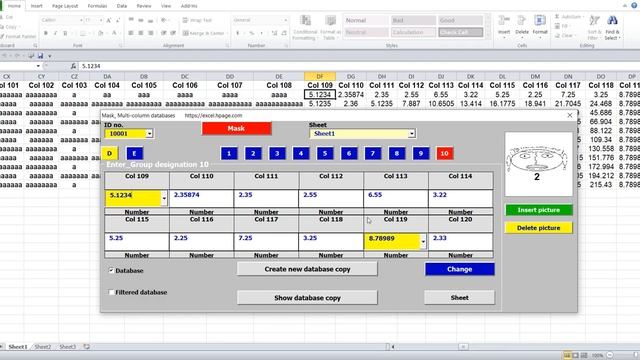Image resolution: width=640 pixels, height=360 pixels.
Task: Toggle the Database checkbox
Action: coord(111,270)
